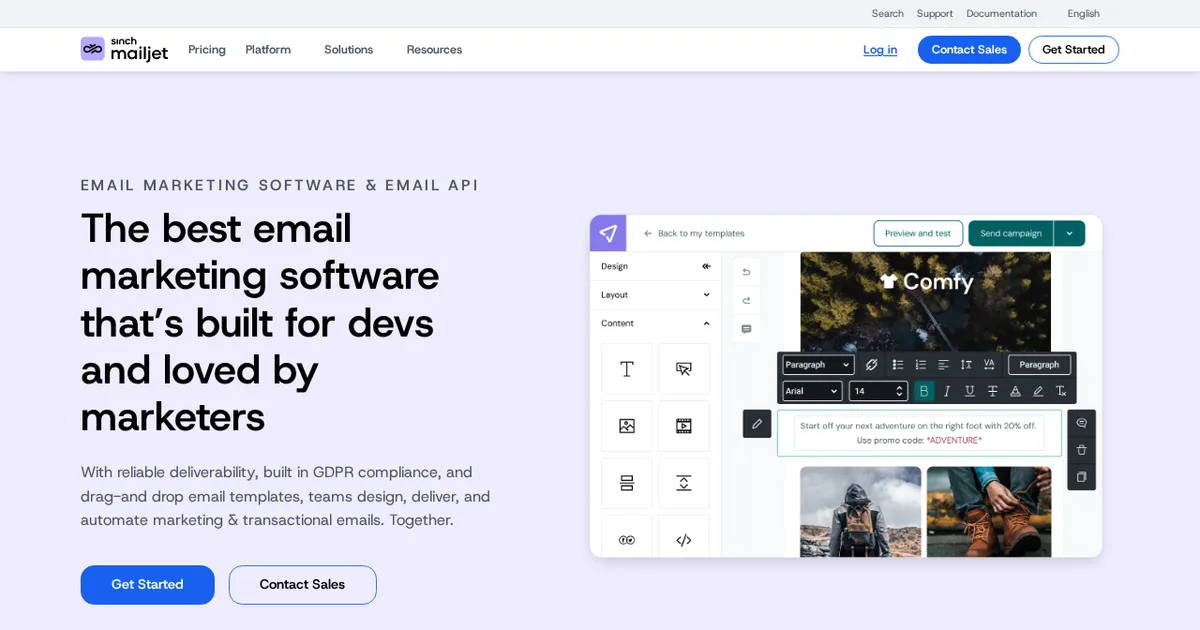Open the Resources menu
1200x630 pixels.
coord(434,49)
